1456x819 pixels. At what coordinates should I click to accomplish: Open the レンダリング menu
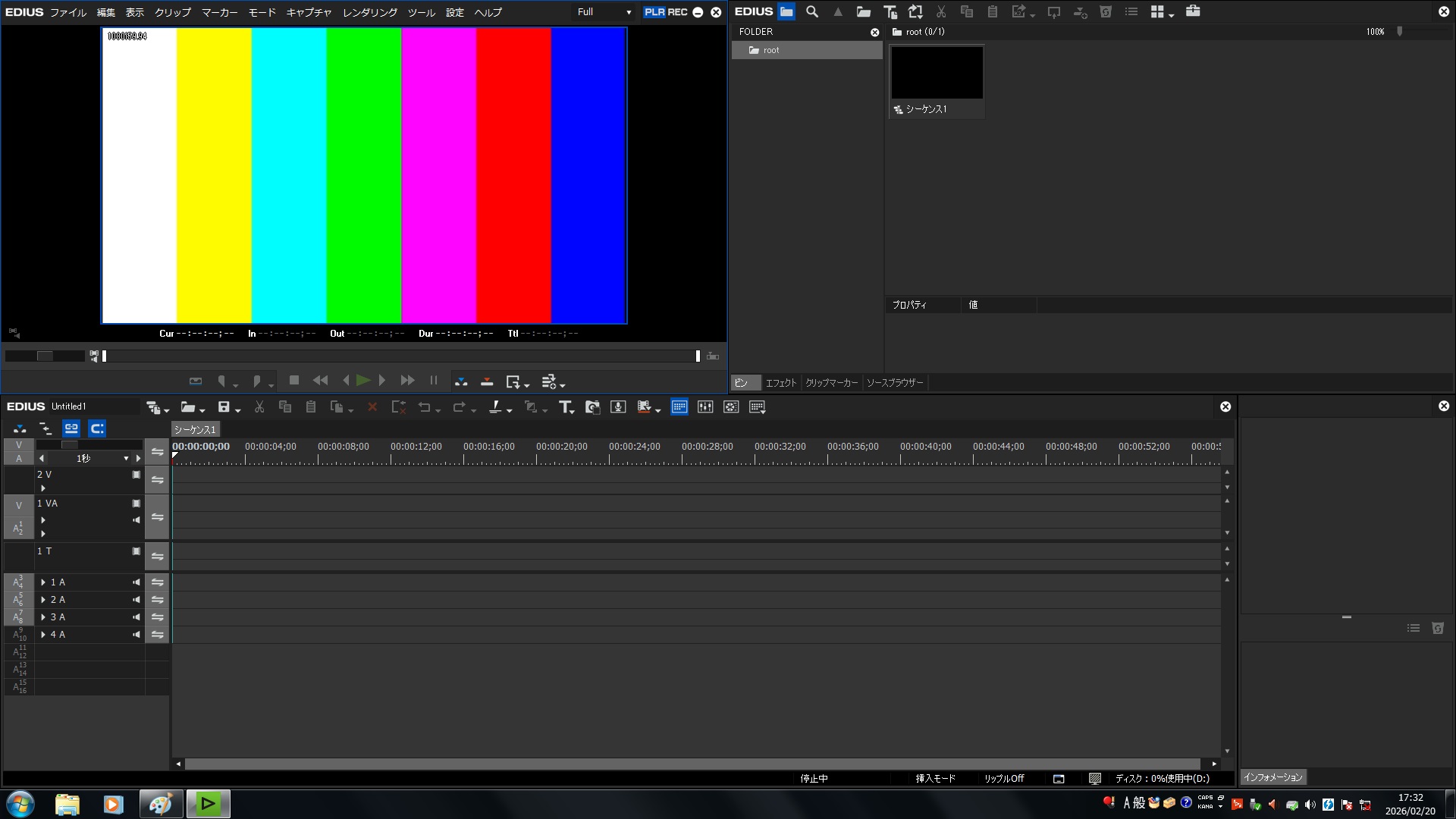click(369, 12)
